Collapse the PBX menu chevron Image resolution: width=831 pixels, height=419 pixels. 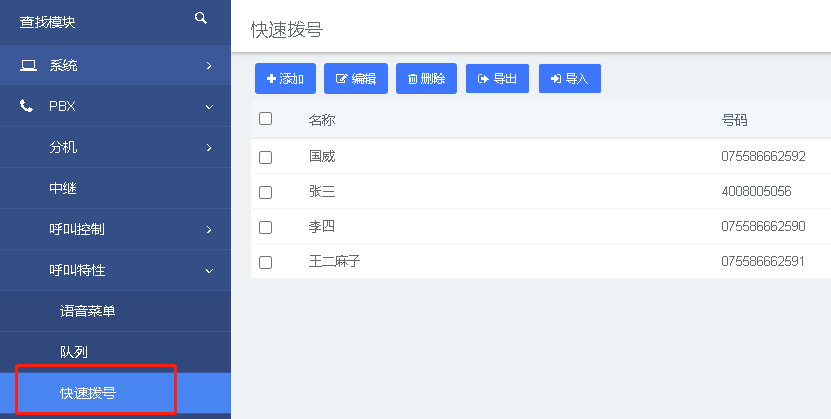point(209,107)
